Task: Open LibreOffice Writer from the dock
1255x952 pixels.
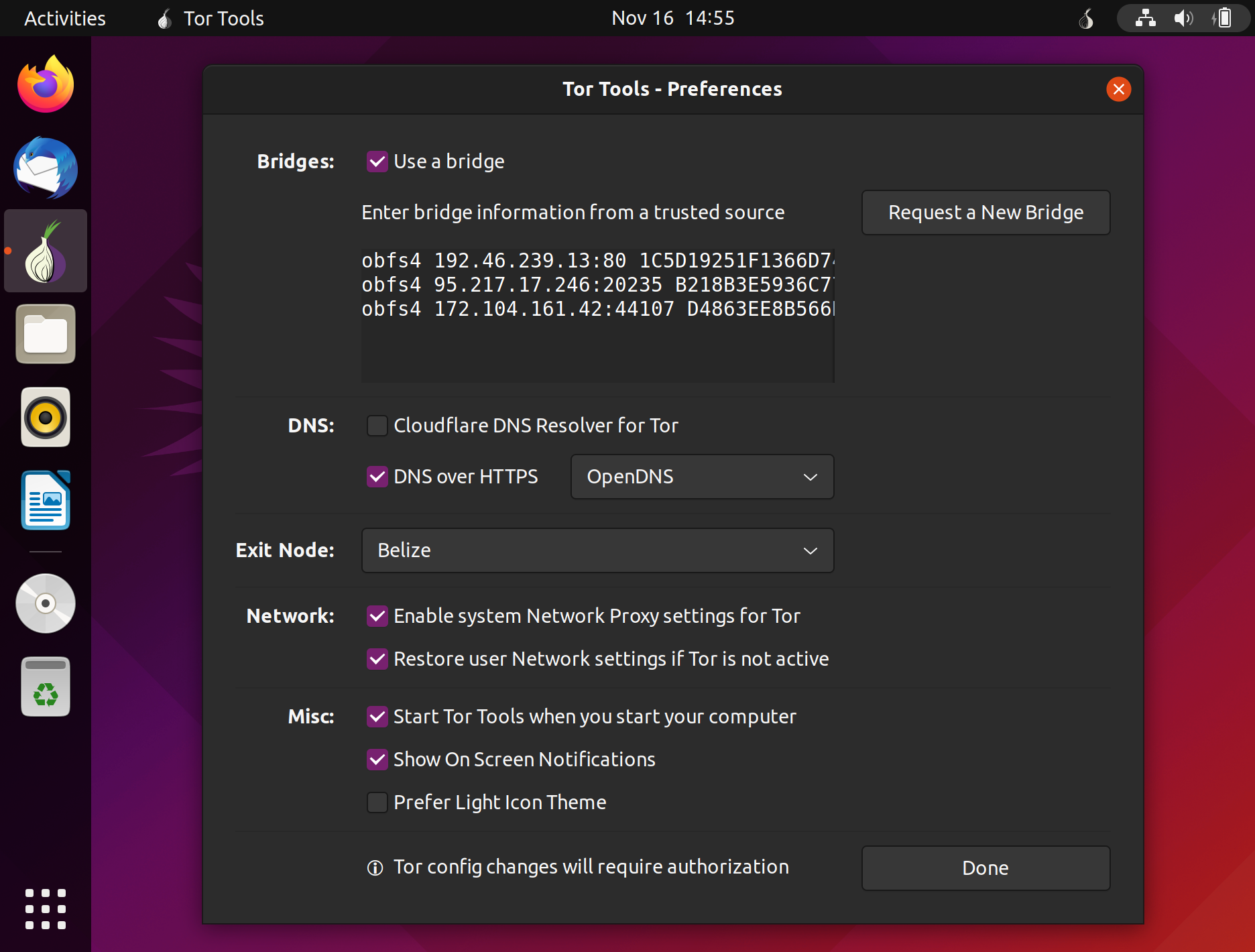Action: click(46, 500)
